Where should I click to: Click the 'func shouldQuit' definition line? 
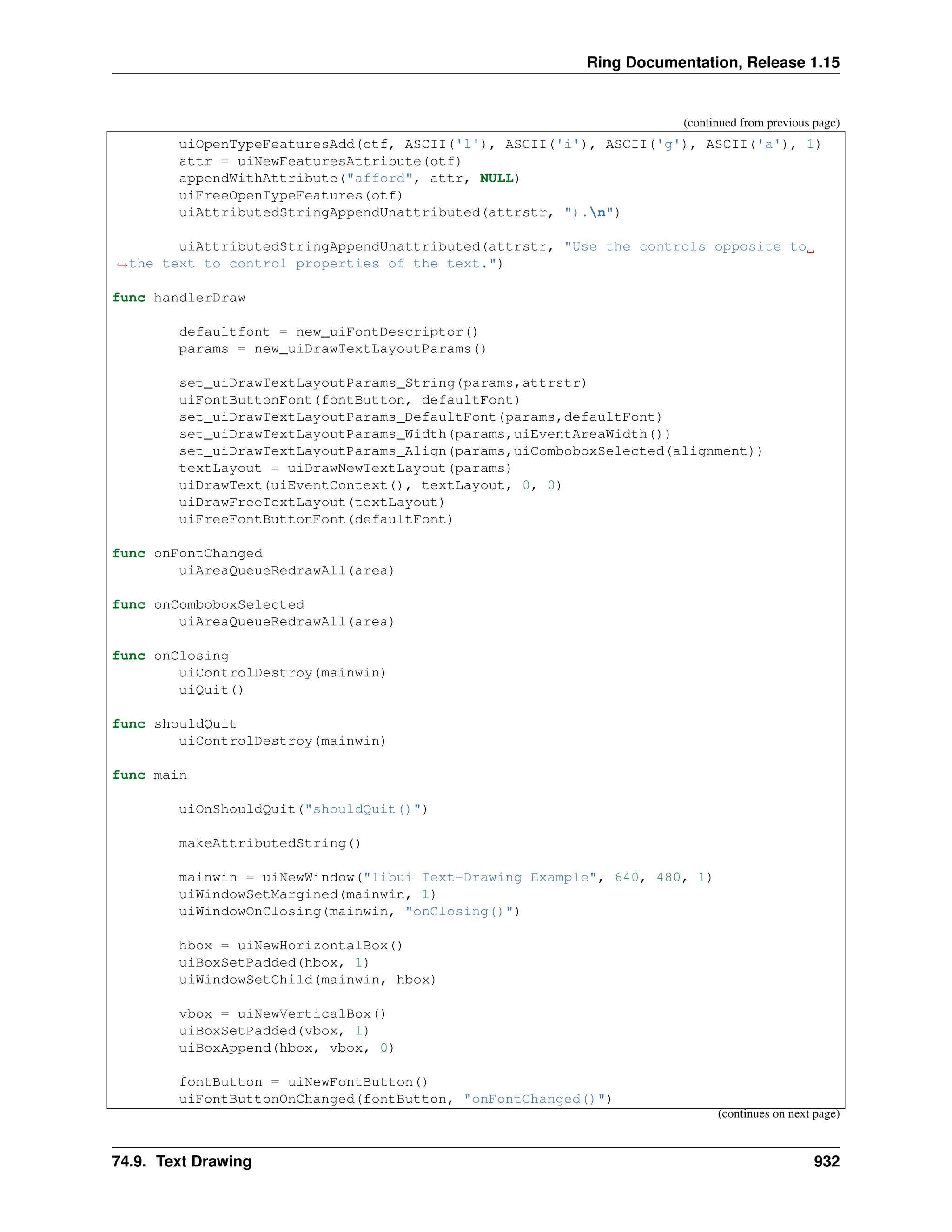point(174,724)
